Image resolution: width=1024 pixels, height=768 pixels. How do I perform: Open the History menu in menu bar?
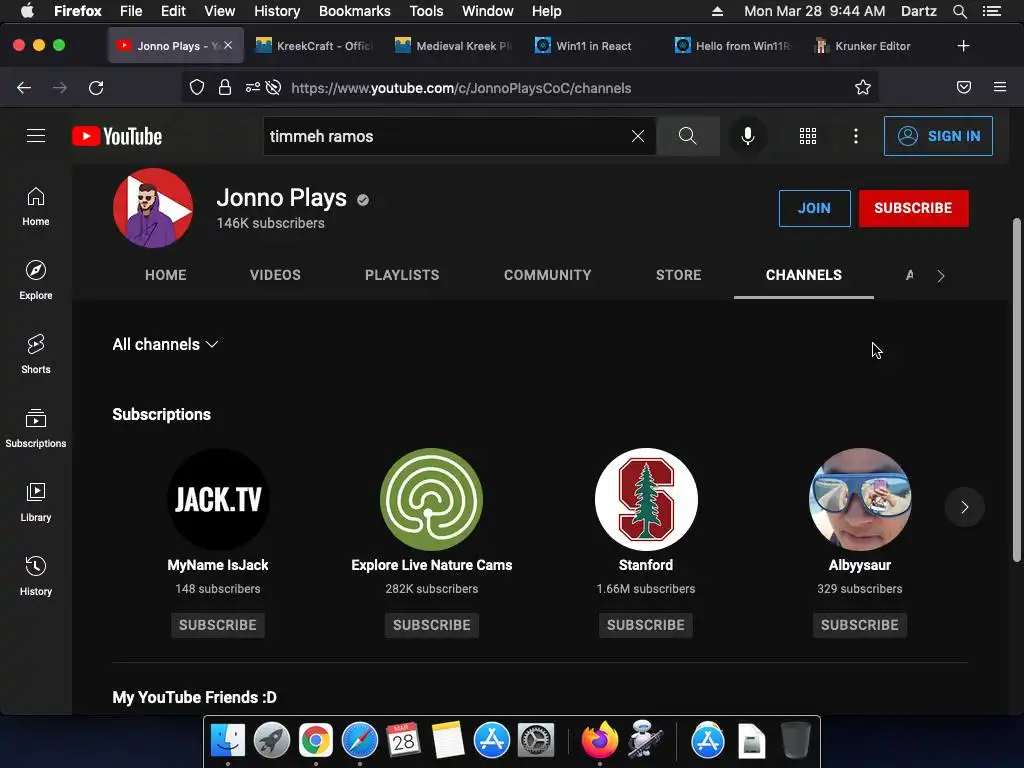click(x=277, y=11)
